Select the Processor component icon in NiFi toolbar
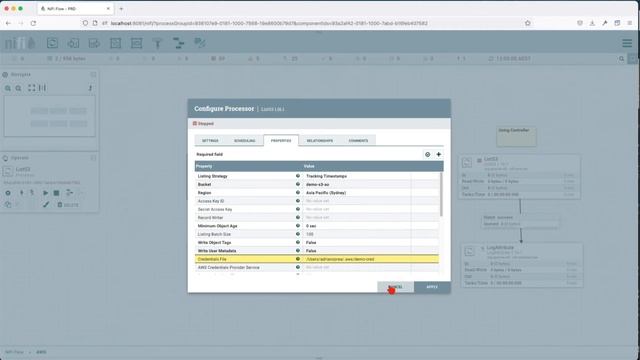 coord(52,43)
